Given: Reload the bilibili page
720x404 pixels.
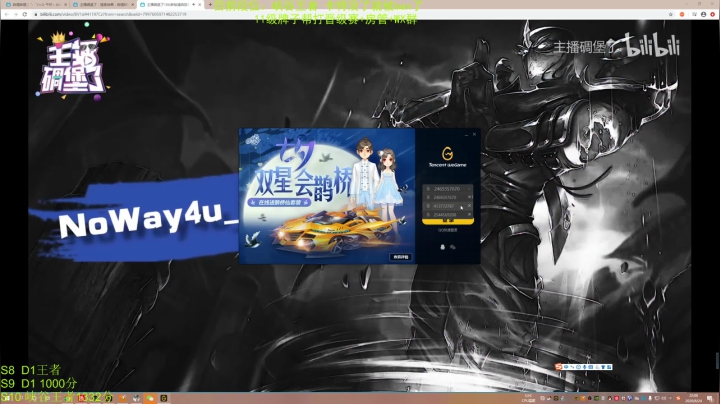Looking at the screenshot, I should (25, 14).
